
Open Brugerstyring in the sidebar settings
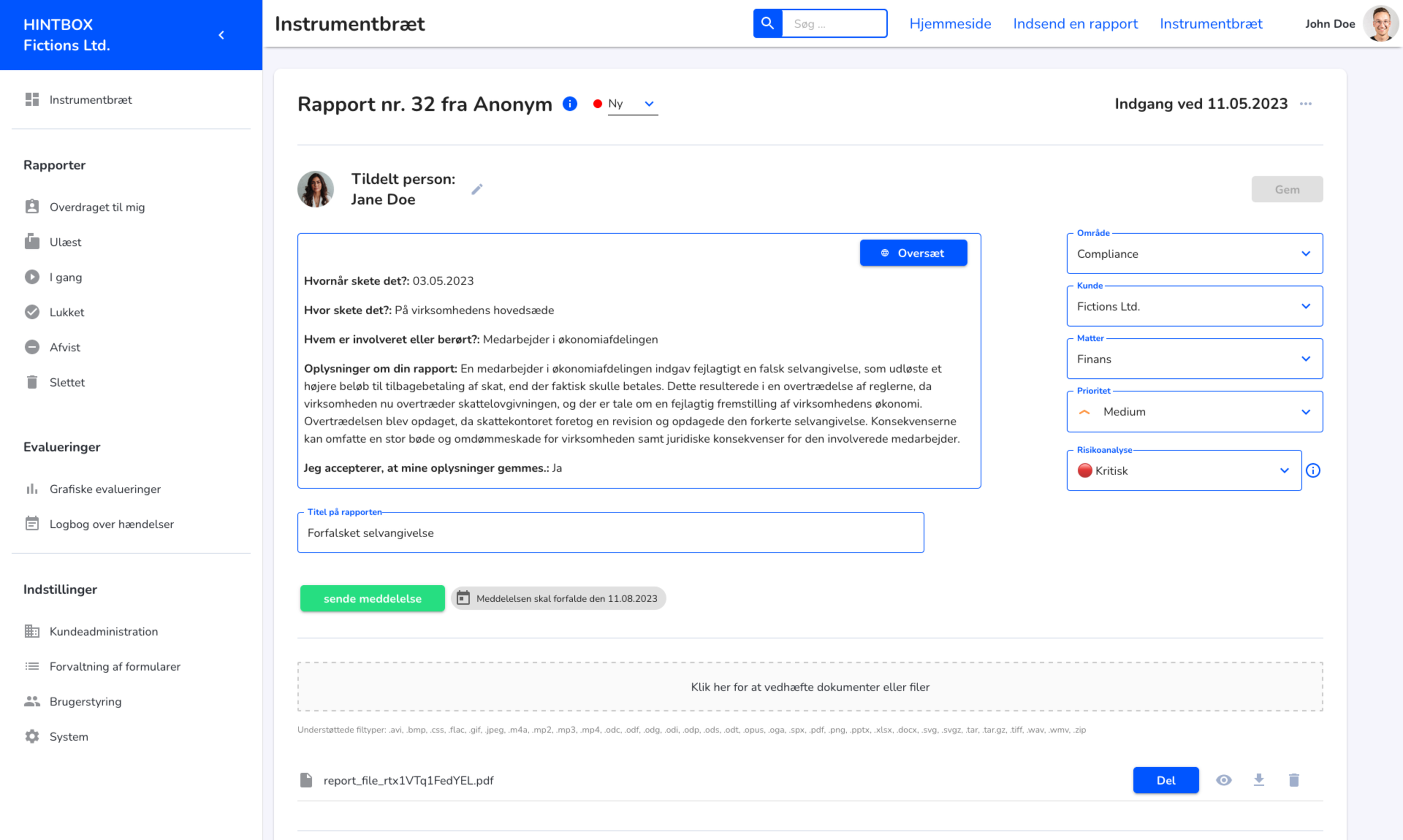point(85,701)
